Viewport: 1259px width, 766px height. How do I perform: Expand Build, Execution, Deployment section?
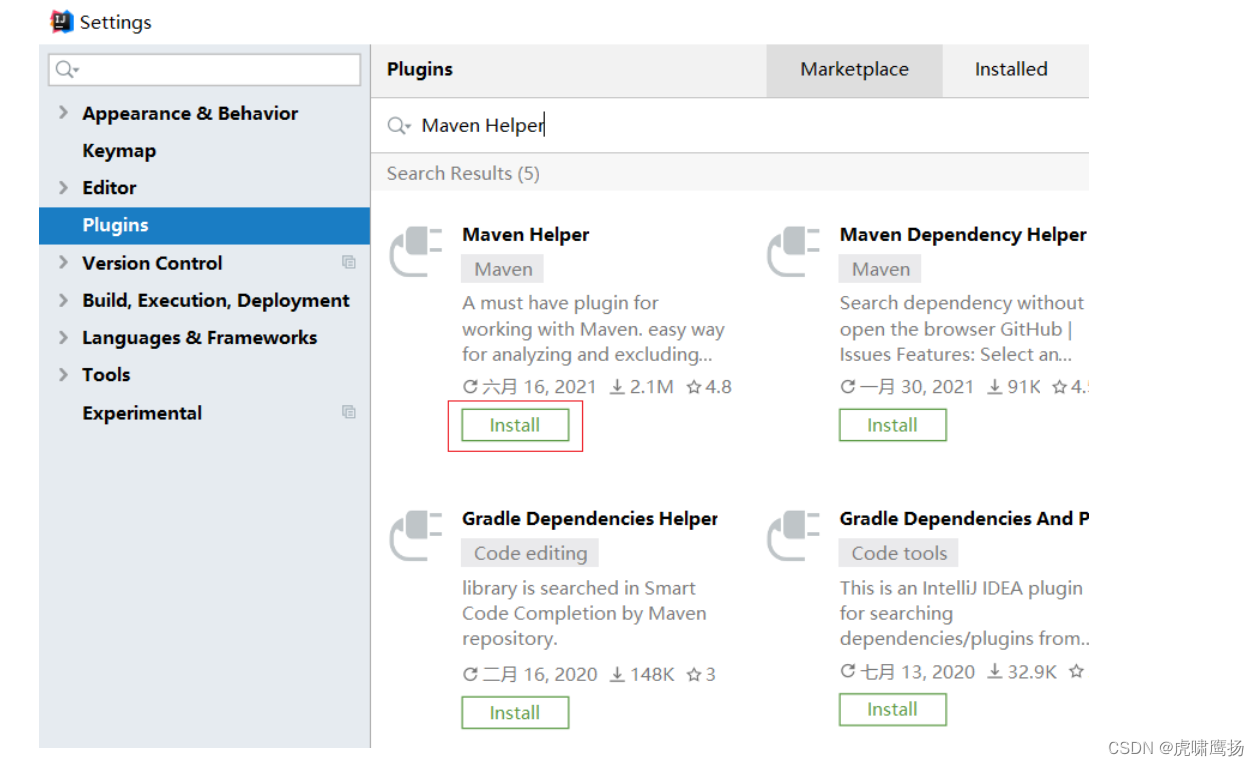tap(63, 300)
